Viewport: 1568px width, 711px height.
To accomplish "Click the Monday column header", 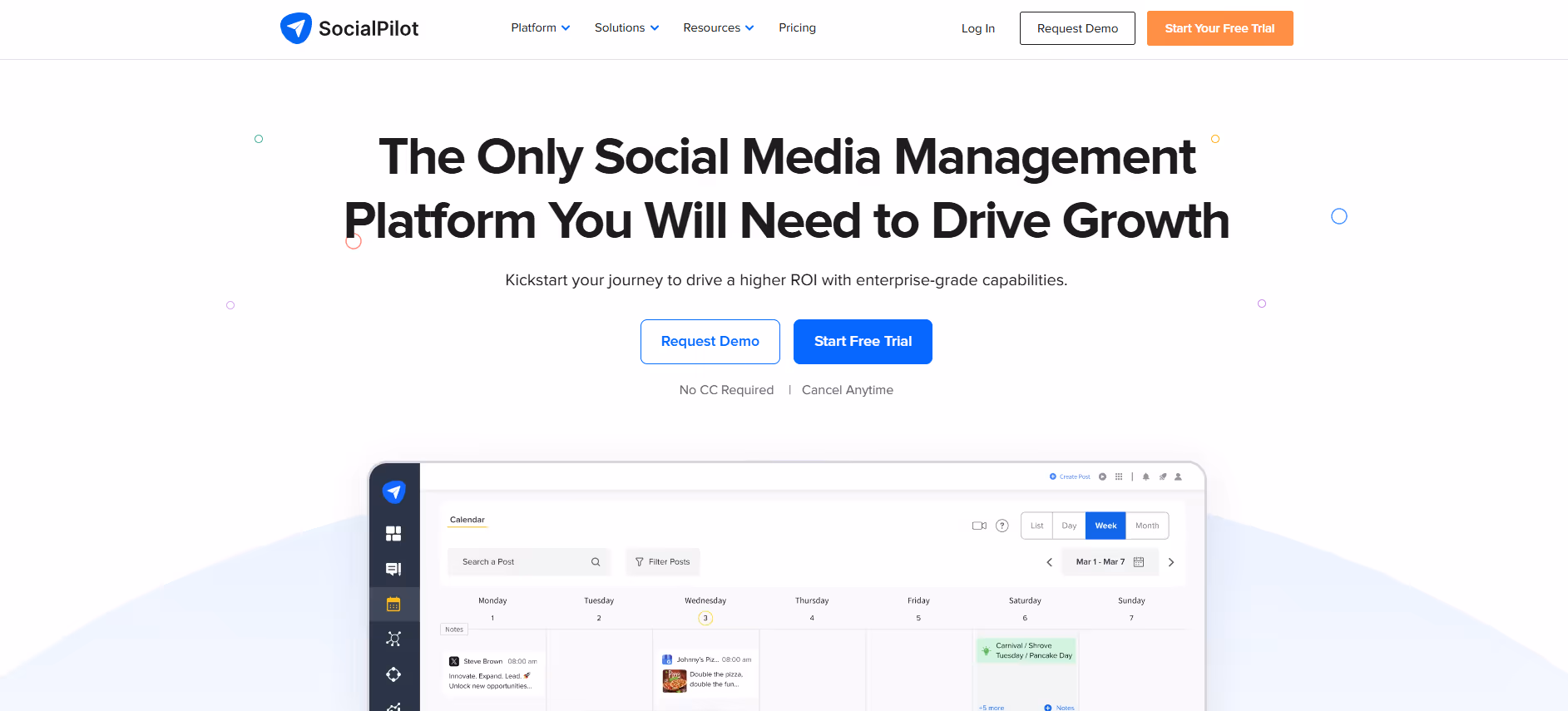I will pos(492,600).
